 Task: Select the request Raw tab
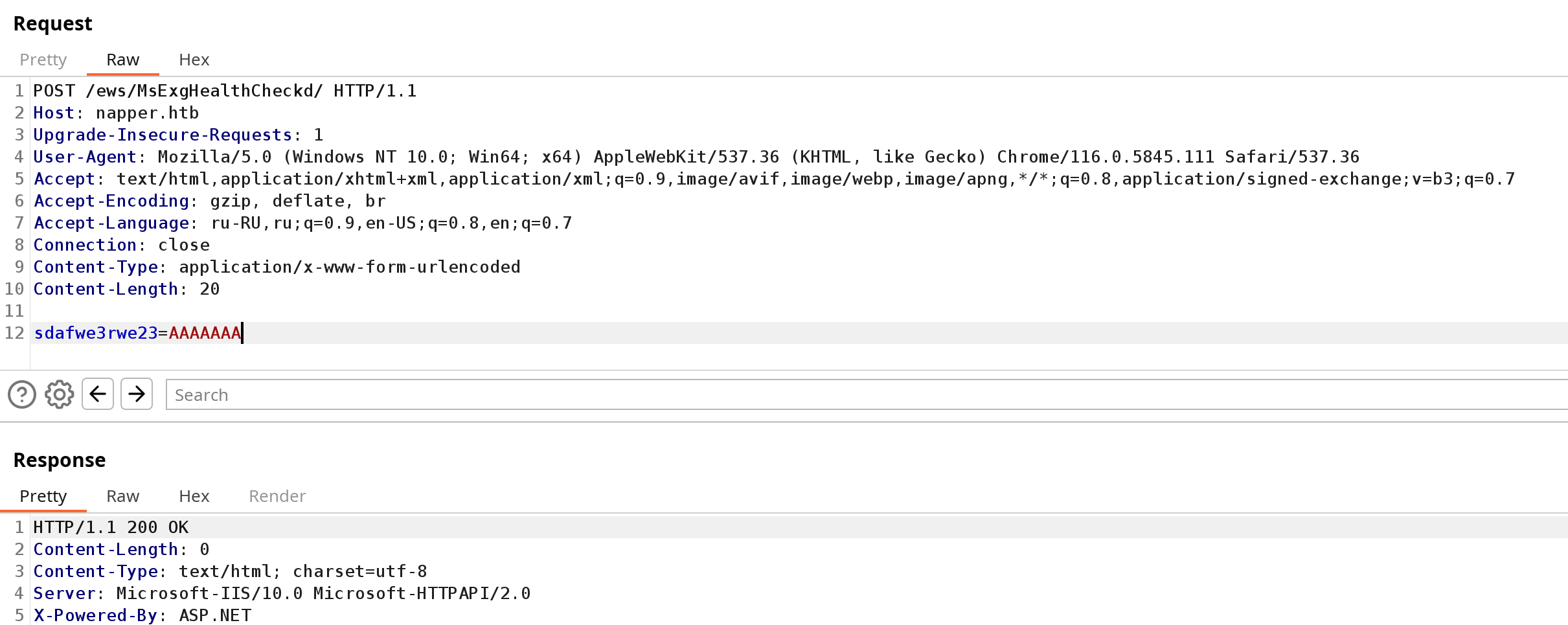point(123,60)
